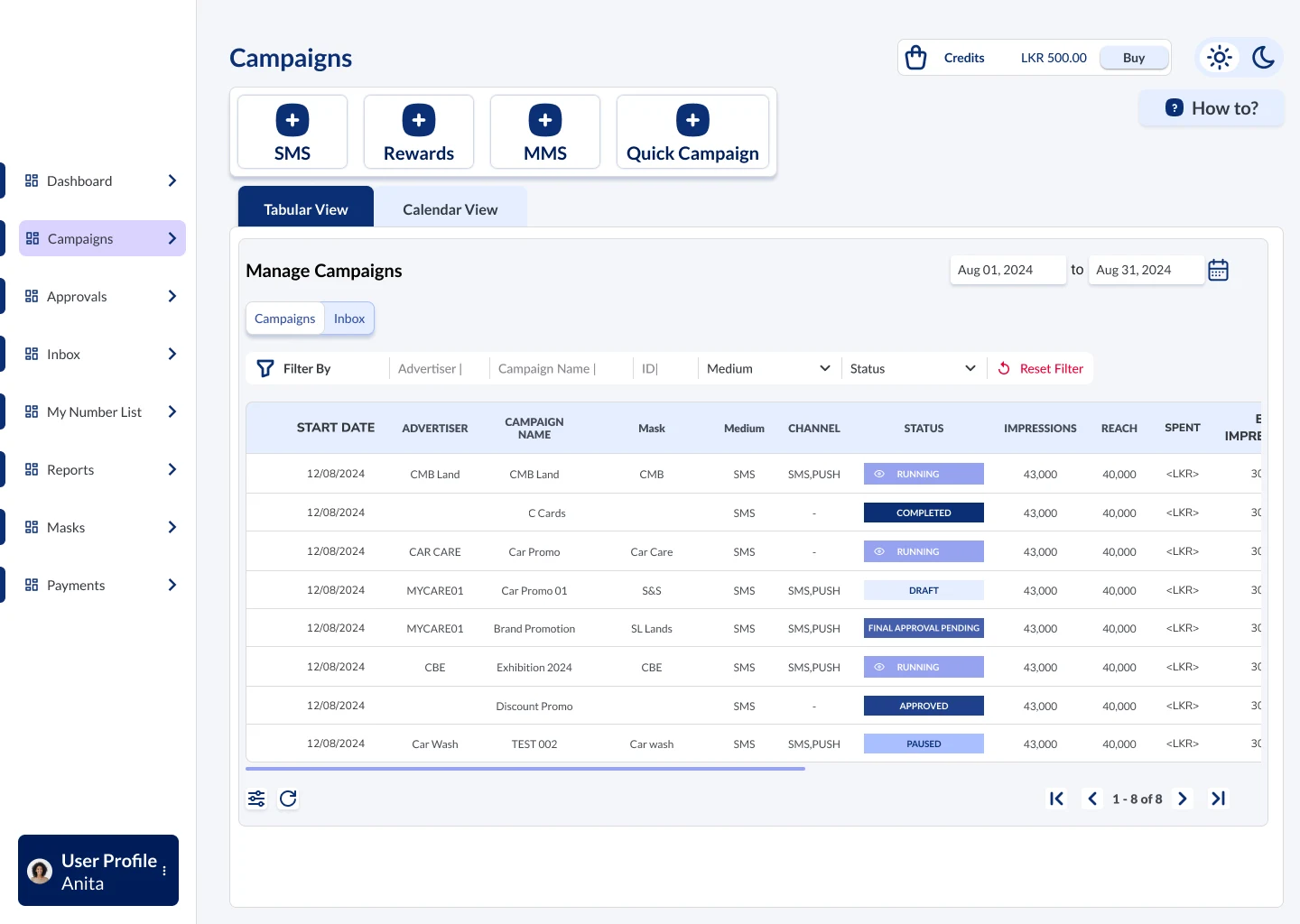Expand the Reports menu chevron
This screenshot has height=924, width=1300.
(172, 469)
